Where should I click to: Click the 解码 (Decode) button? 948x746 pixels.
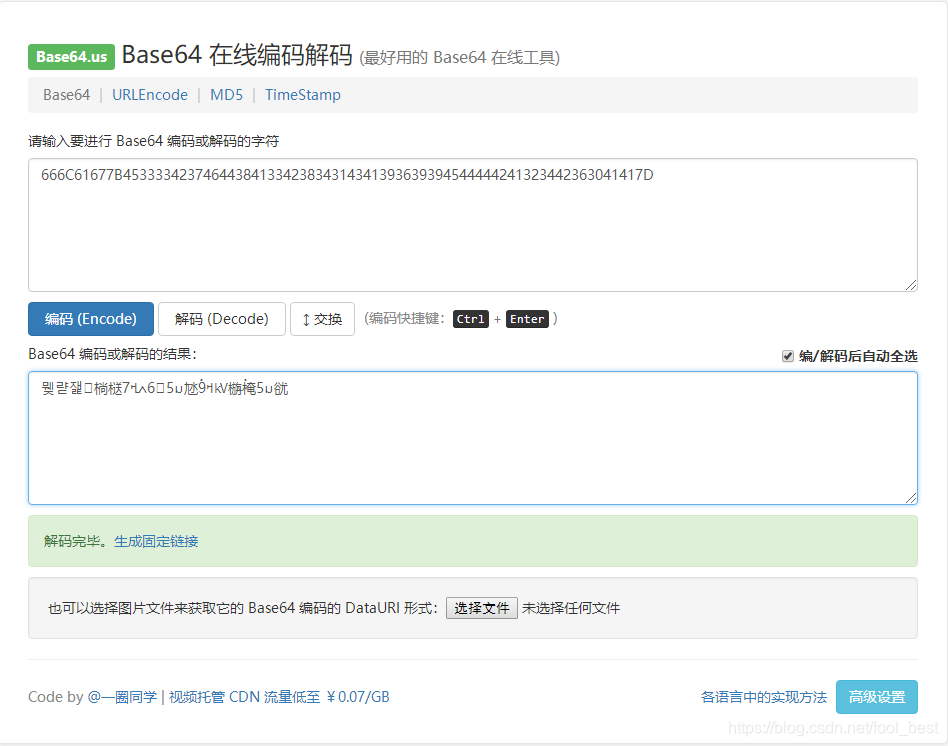tap(222, 319)
